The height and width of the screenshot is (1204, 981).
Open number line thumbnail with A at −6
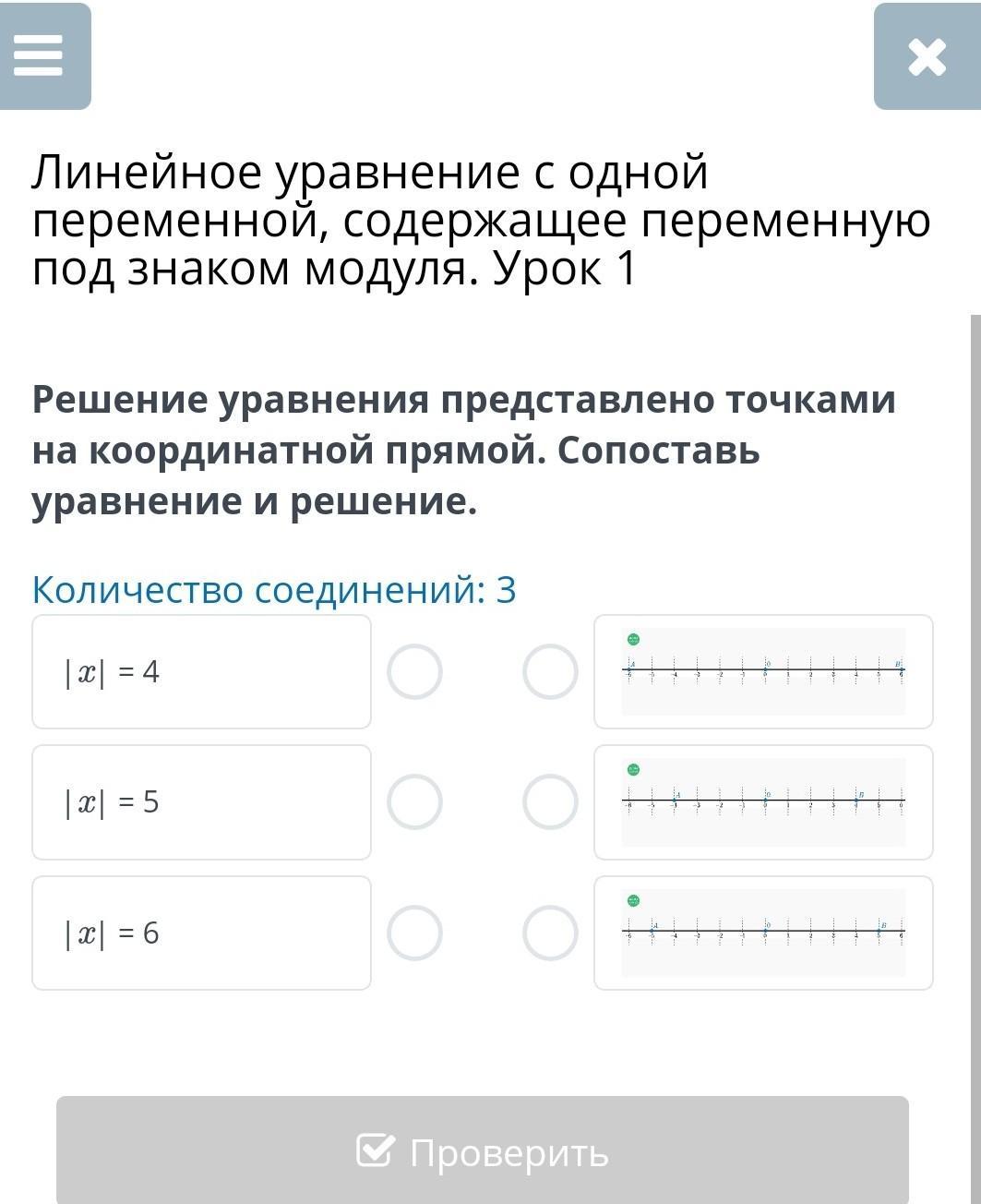tap(763, 671)
